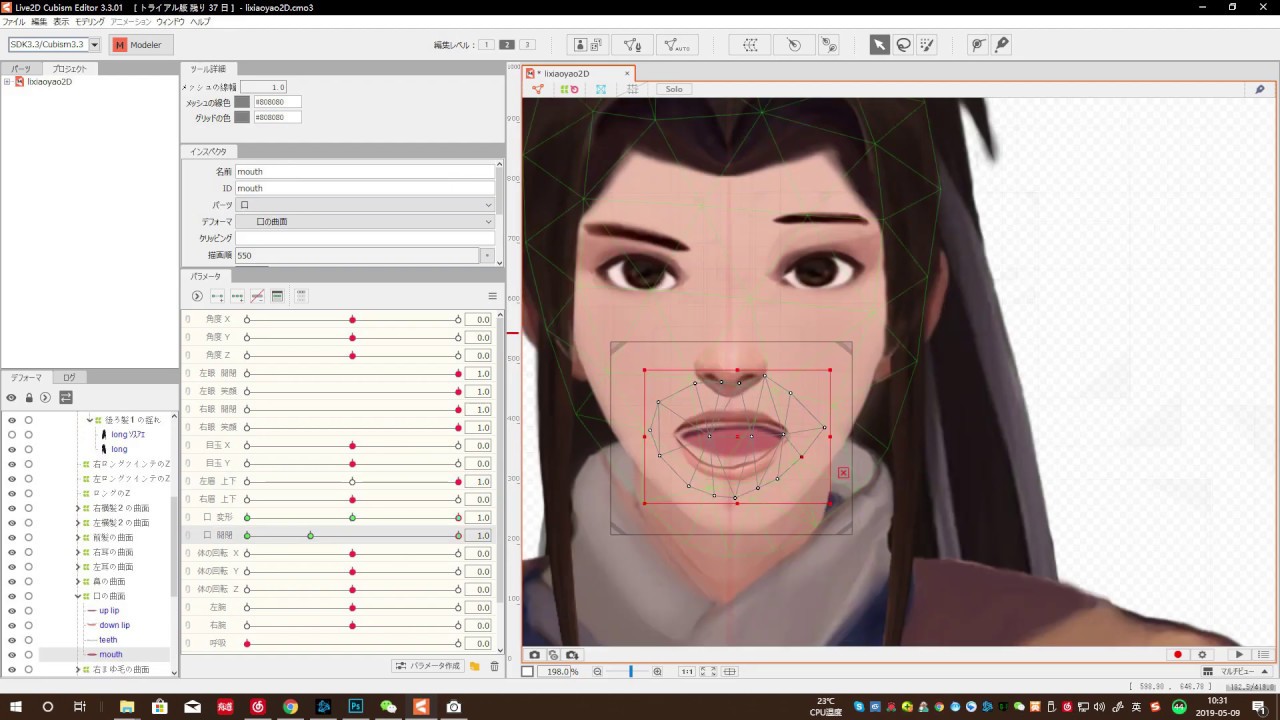Click the パラメータ作成 button
This screenshot has width=1280, height=720.
(x=428, y=666)
